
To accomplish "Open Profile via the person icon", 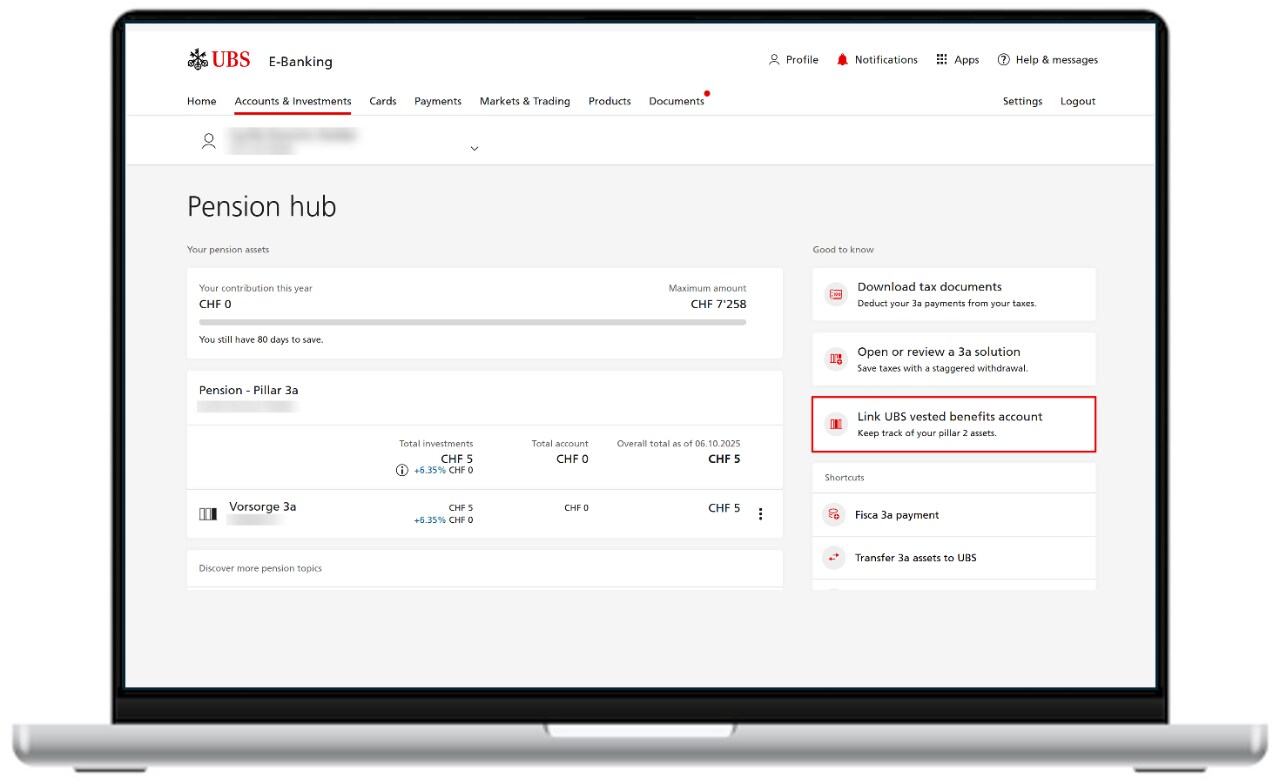I will [774, 60].
